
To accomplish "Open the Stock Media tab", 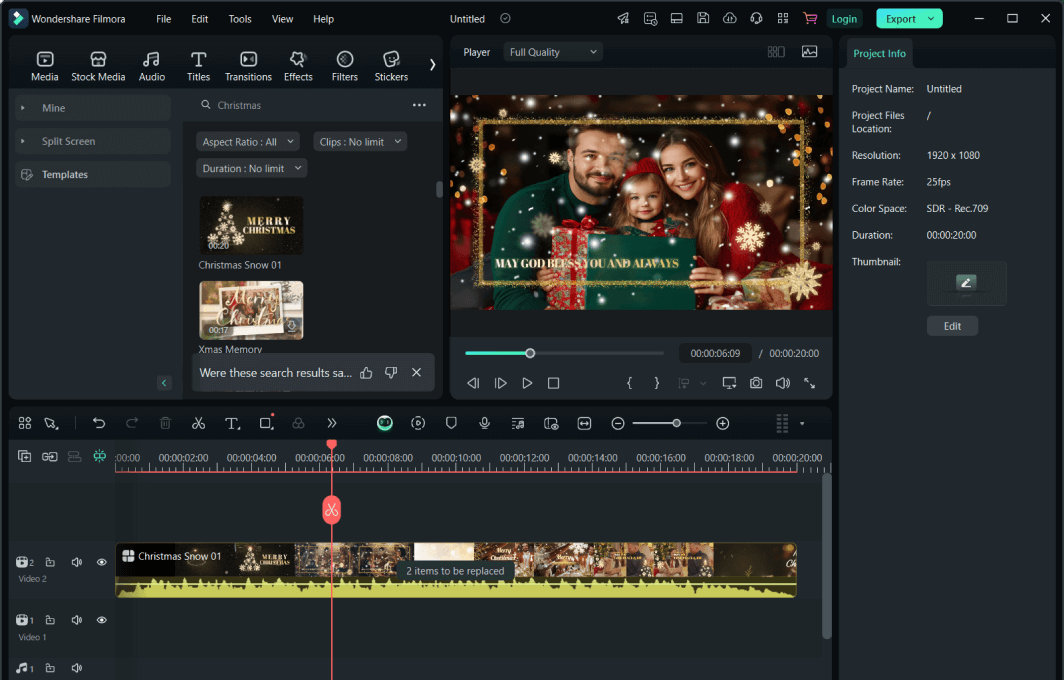I will 98,67.
